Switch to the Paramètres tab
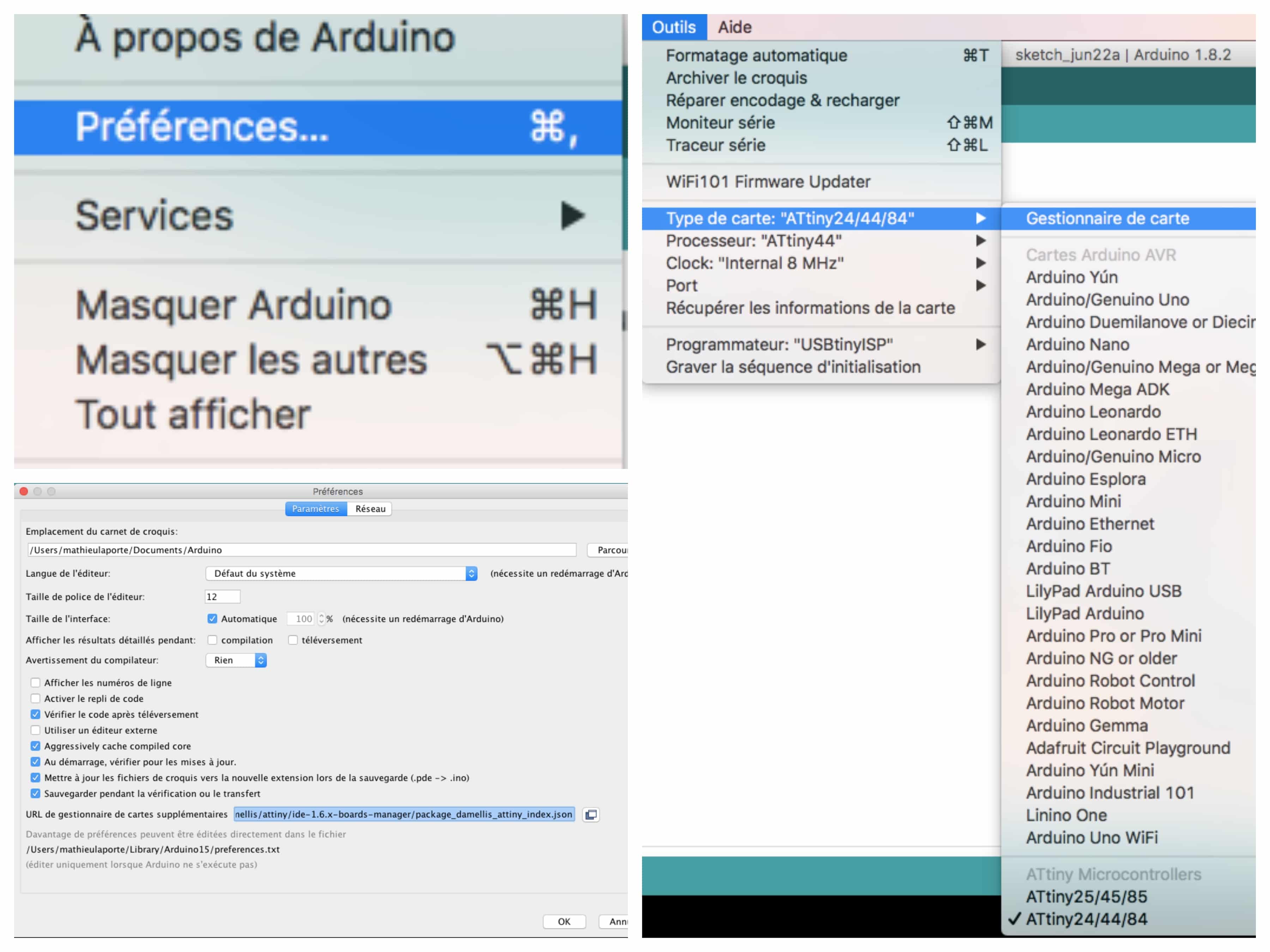Image resolution: width=1270 pixels, height=952 pixels. pyautogui.click(x=316, y=508)
